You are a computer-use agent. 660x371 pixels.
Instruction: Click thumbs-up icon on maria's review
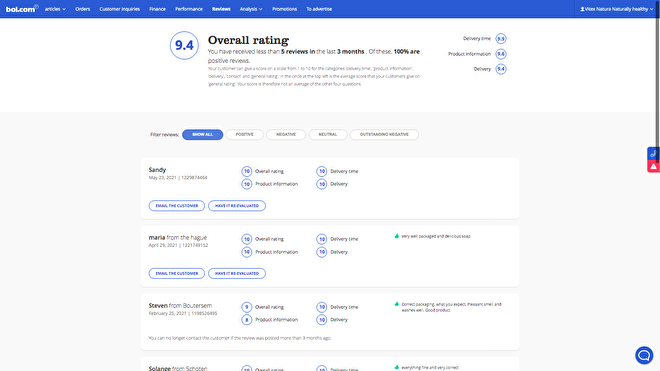tap(397, 236)
